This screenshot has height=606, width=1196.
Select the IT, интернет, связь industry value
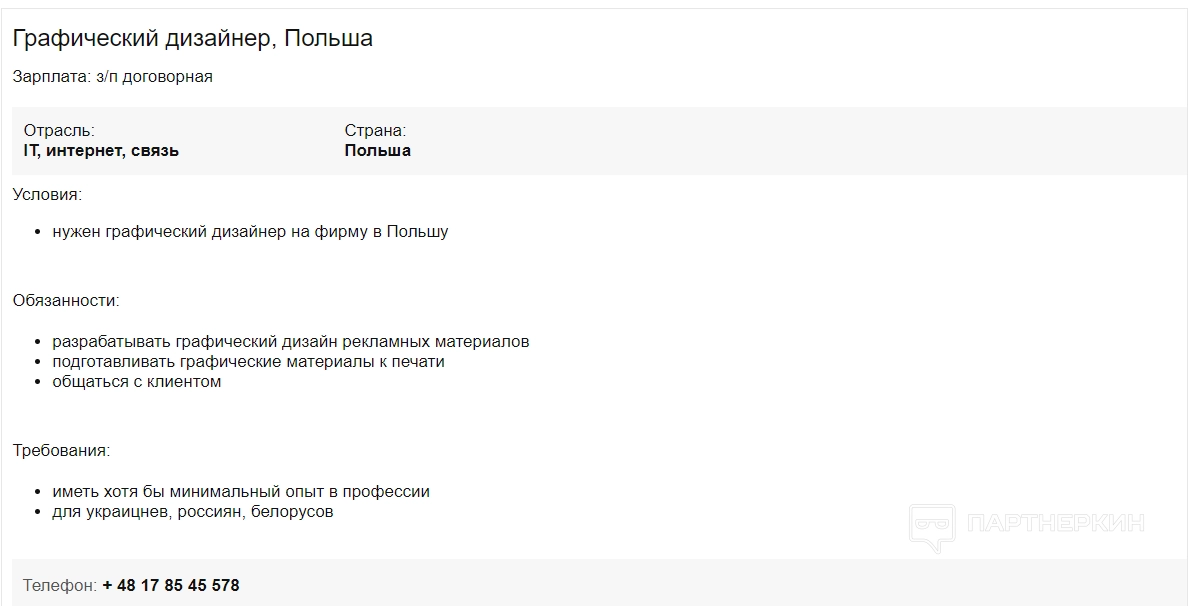[x=101, y=151]
